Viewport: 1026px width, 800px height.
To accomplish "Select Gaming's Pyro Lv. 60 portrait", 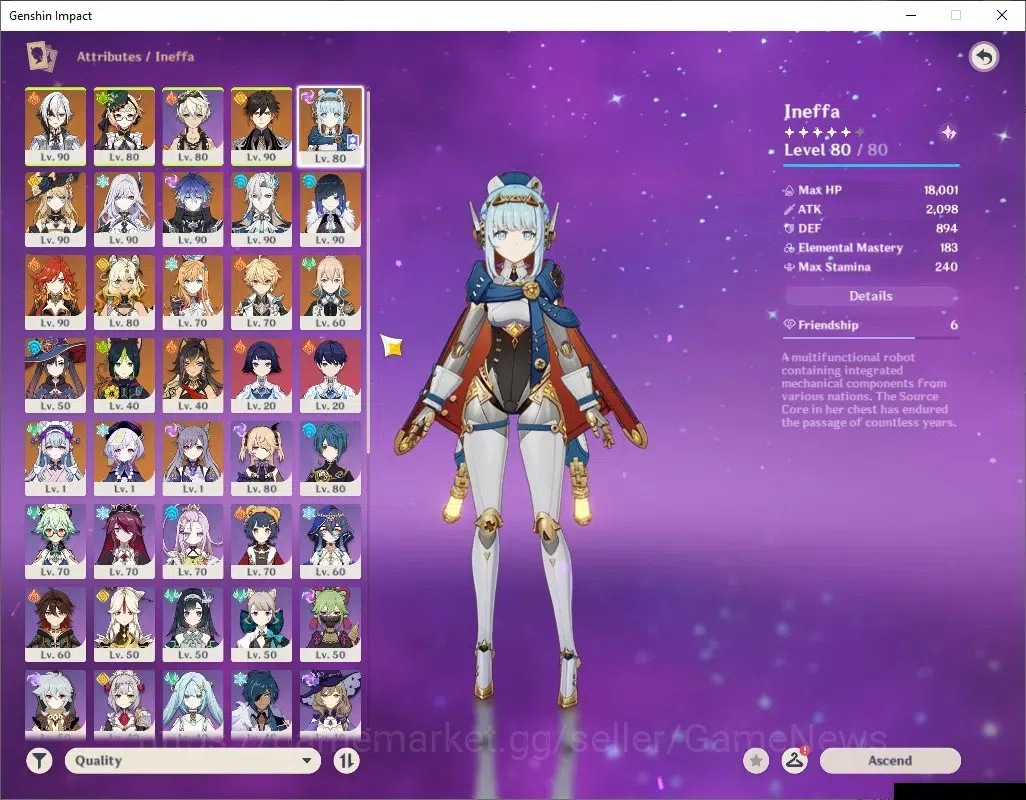I will click(56, 625).
